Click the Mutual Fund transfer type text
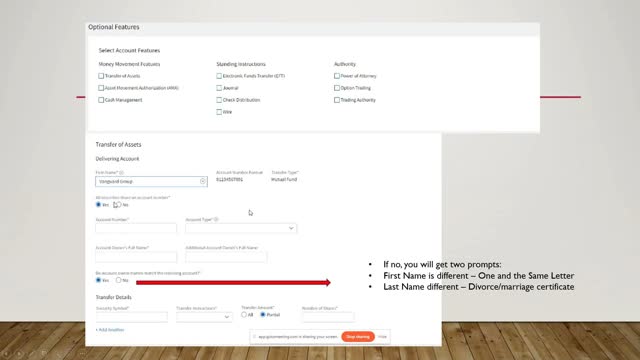640x360 pixels. click(284, 180)
